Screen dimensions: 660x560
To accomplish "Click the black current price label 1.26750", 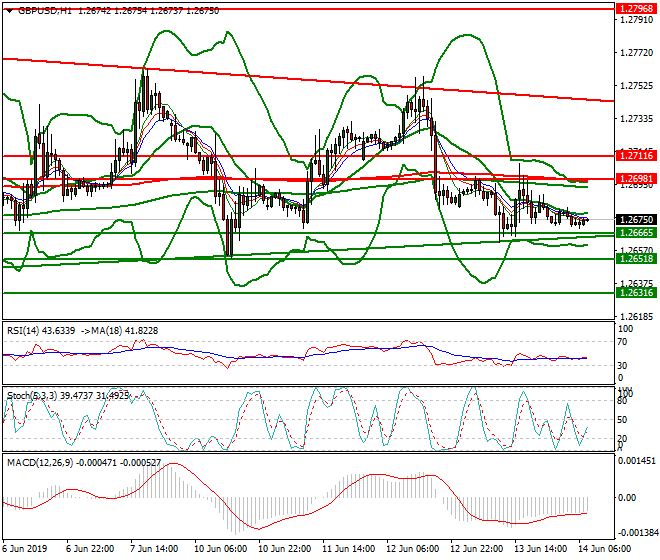I will pyautogui.click(x=636, y=219).
